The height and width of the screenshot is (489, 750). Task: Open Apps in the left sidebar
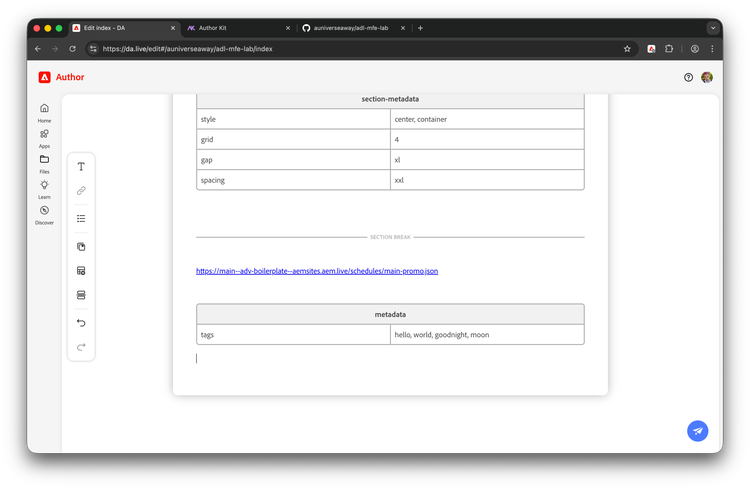[44, 134]
